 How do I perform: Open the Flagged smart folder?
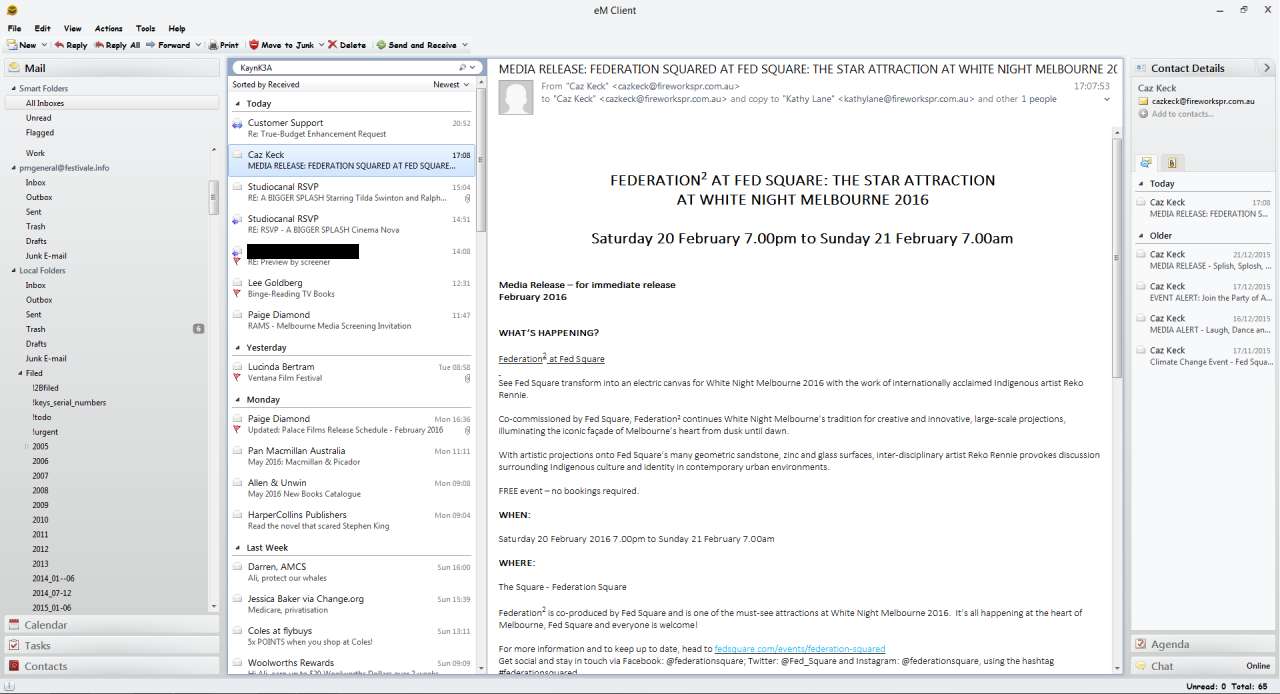pyautogui.click(x=40, y=133)
